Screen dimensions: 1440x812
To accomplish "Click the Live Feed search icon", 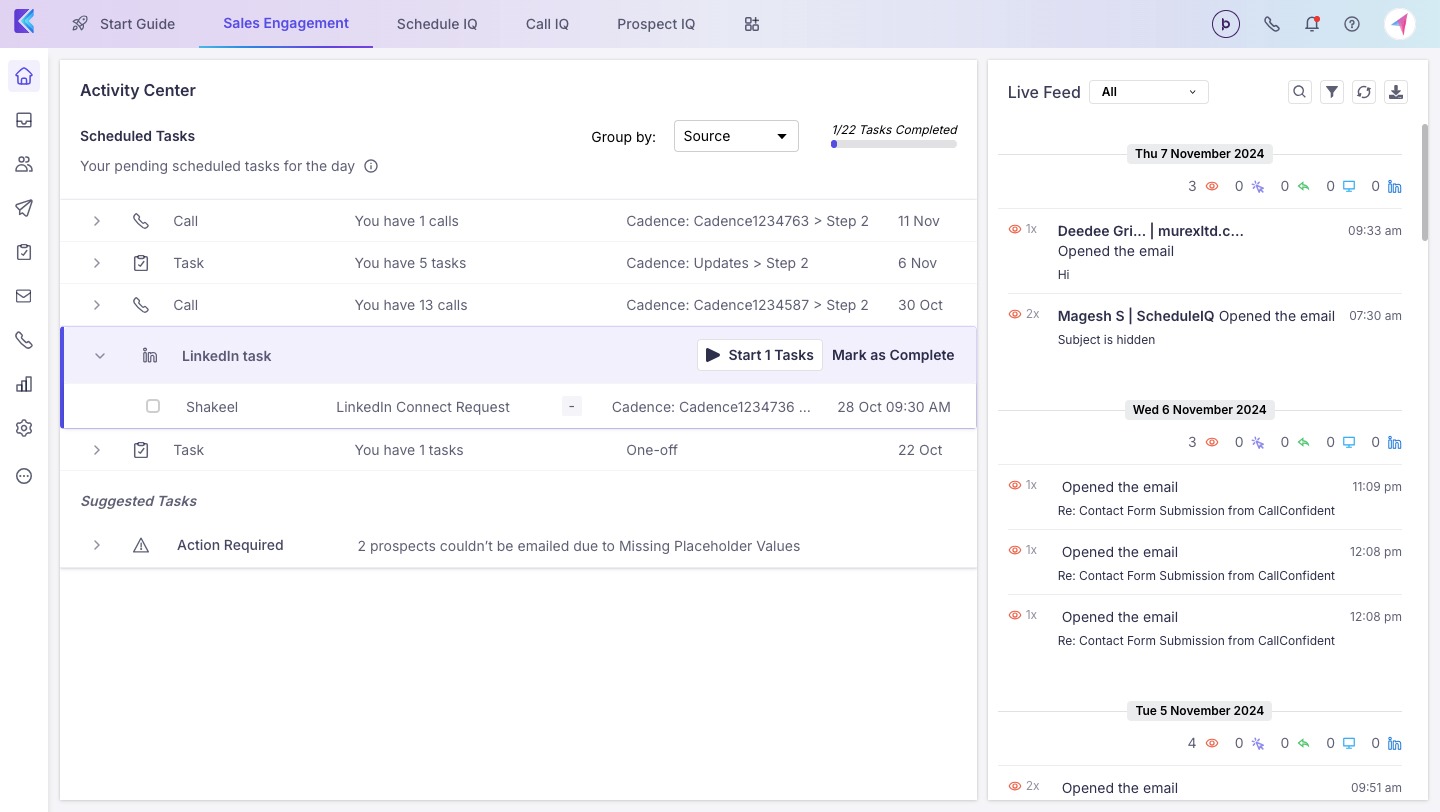I will tap(1299, 92).
